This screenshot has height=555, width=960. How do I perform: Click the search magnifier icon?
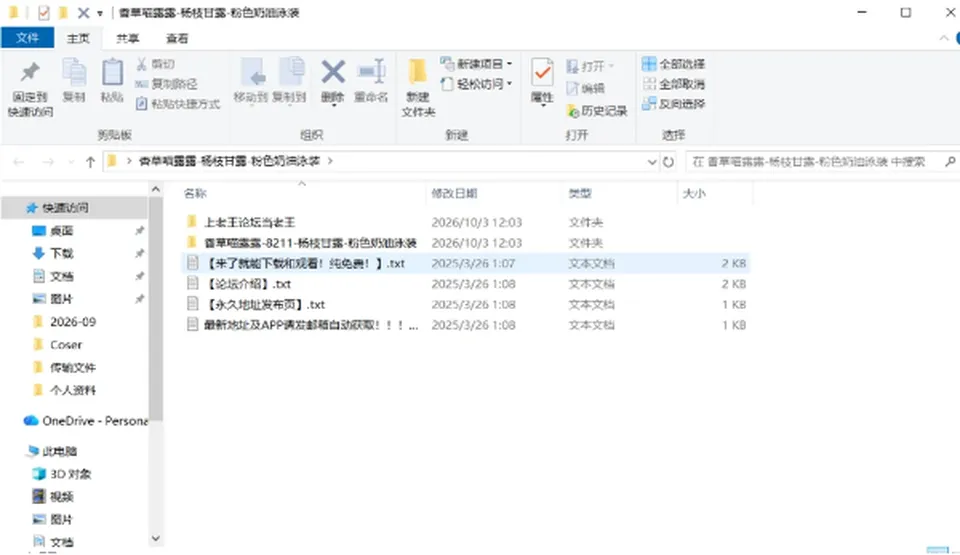pyautogui.click(x=950, y=162)
